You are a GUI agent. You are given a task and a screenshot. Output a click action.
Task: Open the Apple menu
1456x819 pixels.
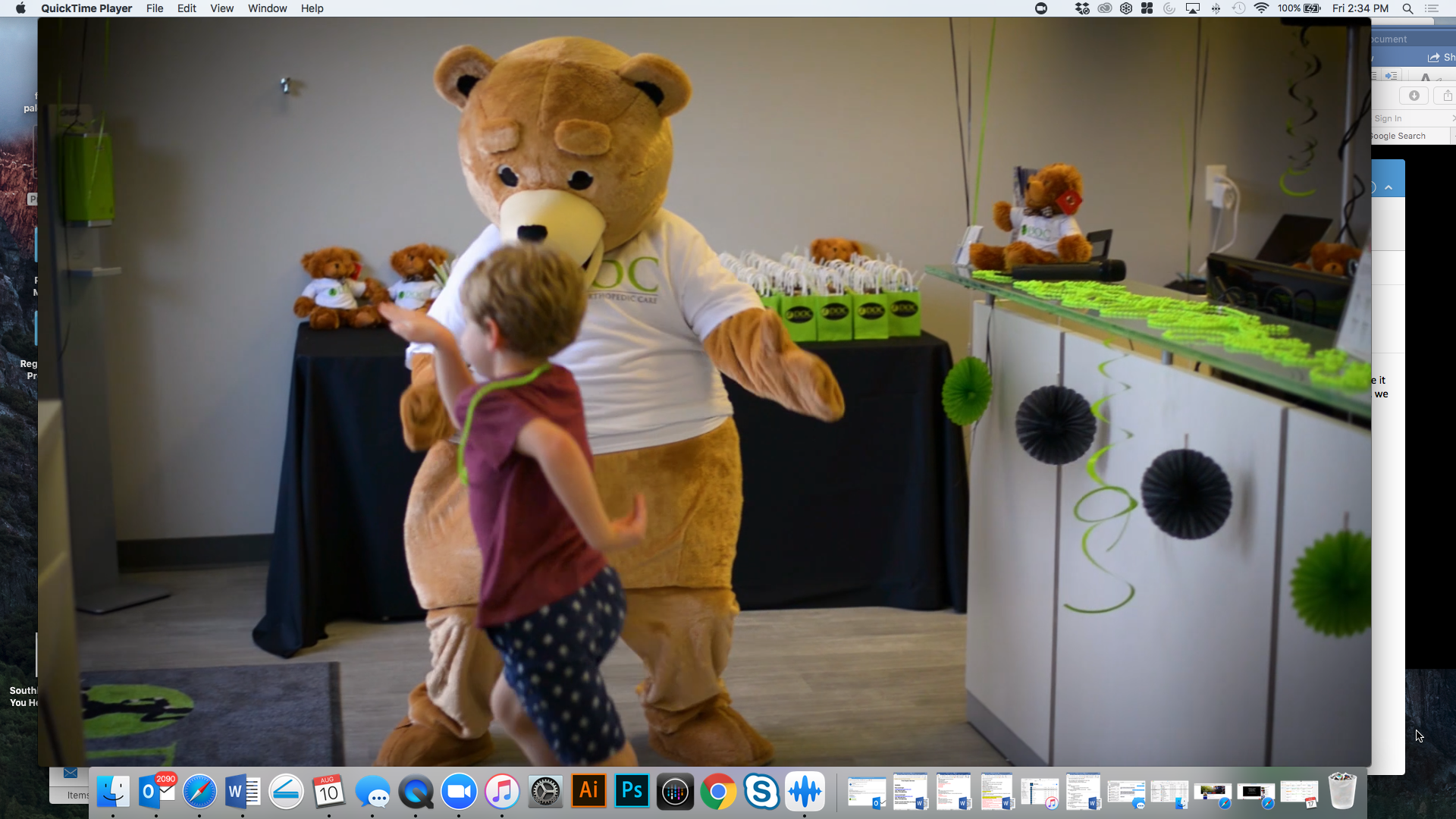[20, 8]
